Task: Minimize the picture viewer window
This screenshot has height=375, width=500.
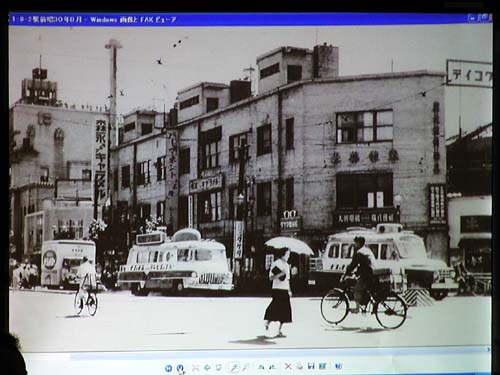Action: [472, 18]
